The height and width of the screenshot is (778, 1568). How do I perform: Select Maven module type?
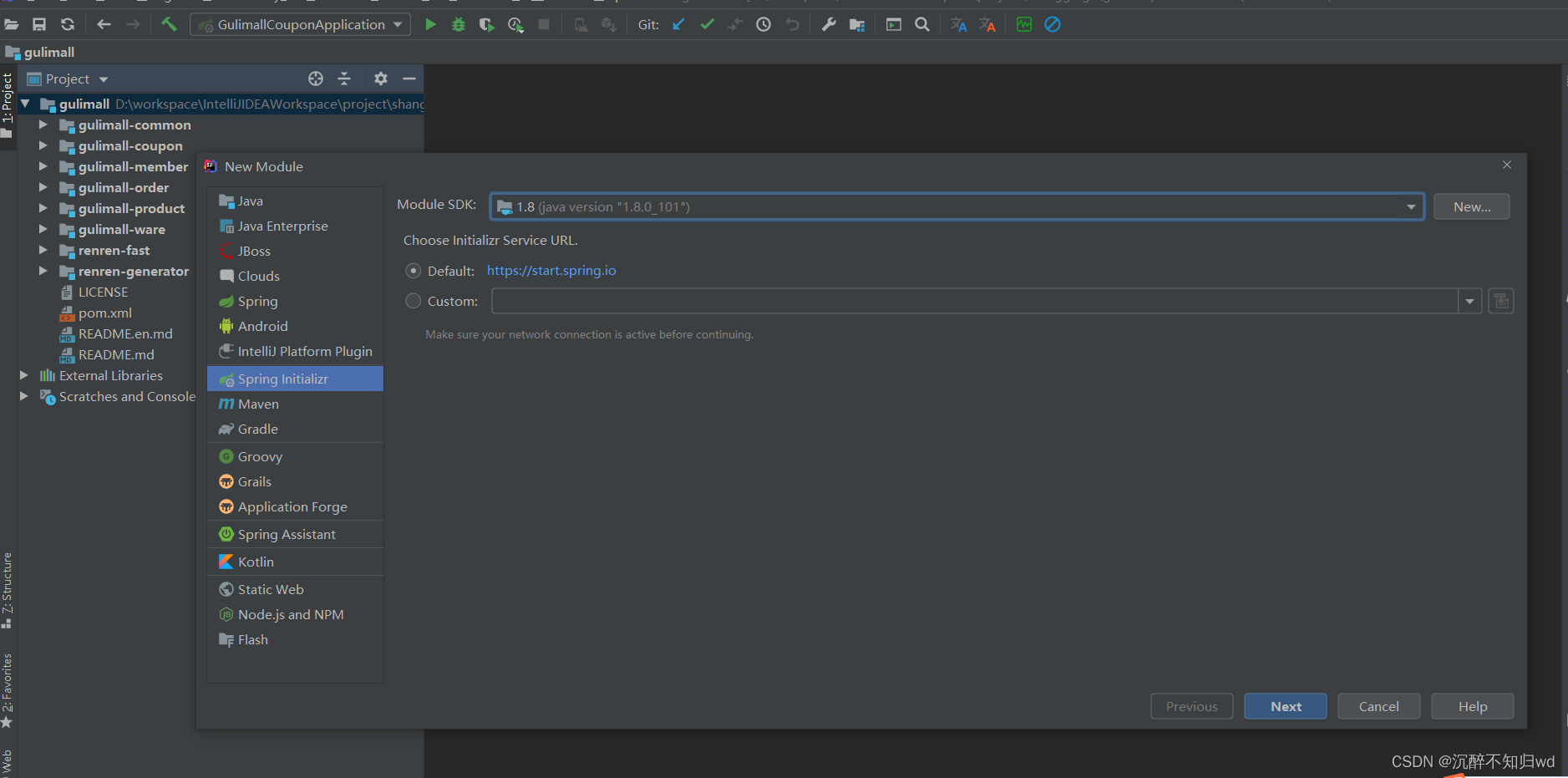point(295,404)
